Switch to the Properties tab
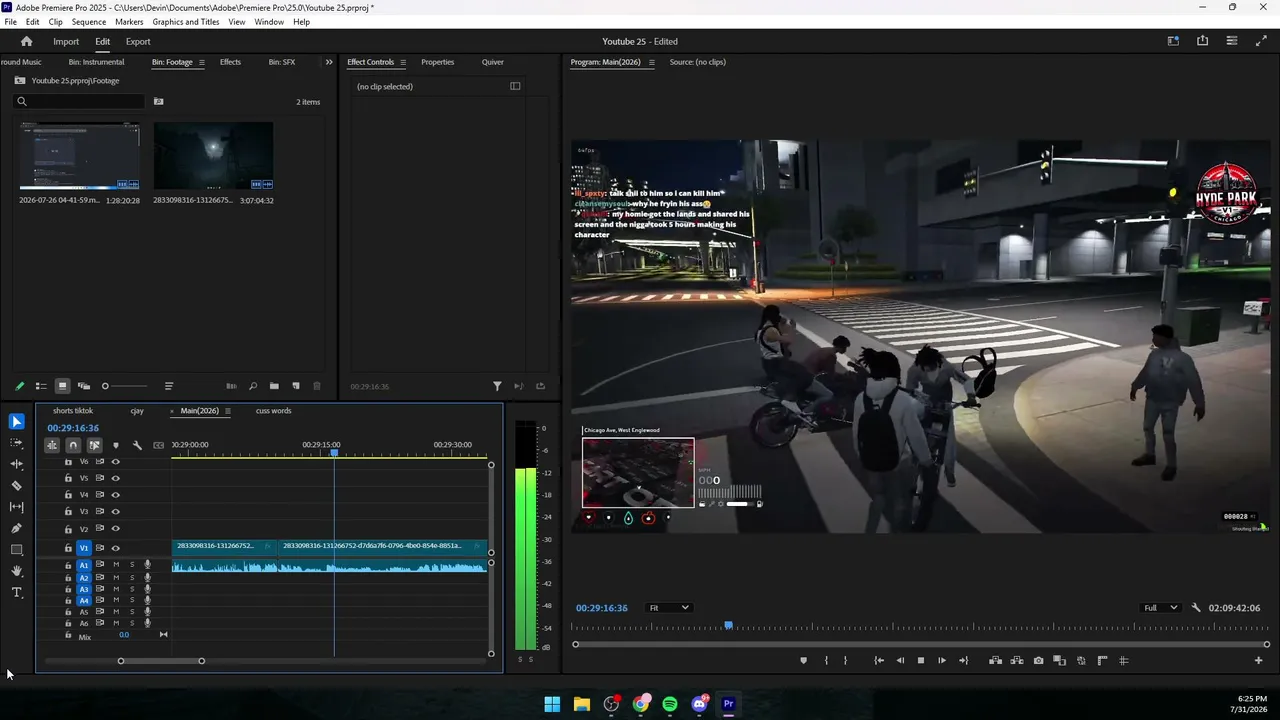Viewport: 1280px width, 720px height. click(437, 62)
